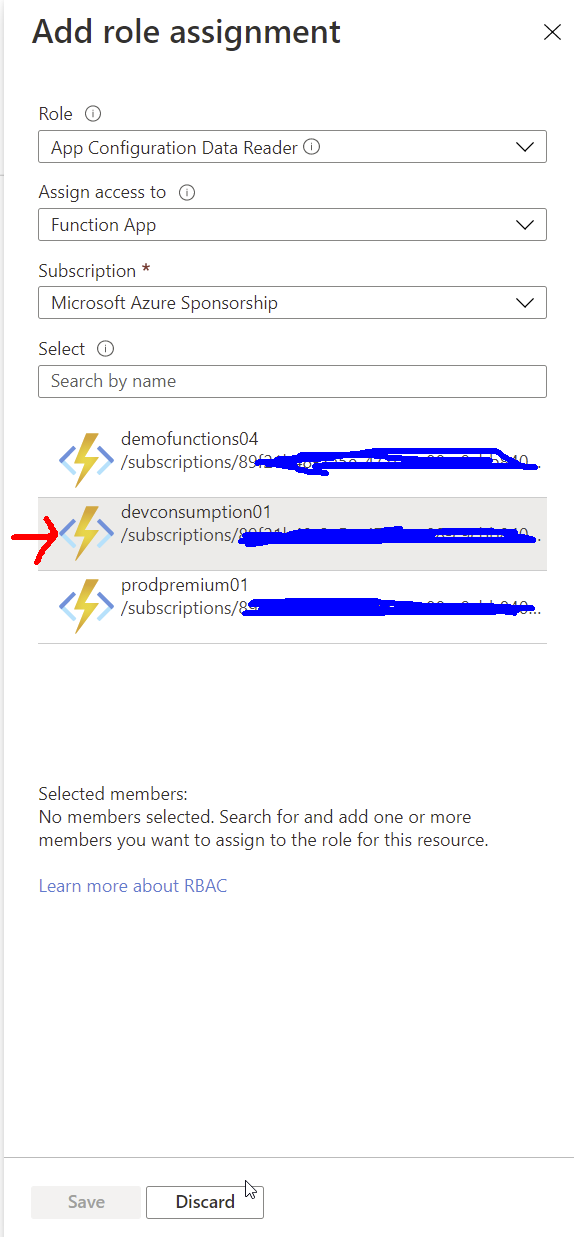This screenshot has height=1237, width=574.
Task: Click the Search by name field
Action: 292,381
